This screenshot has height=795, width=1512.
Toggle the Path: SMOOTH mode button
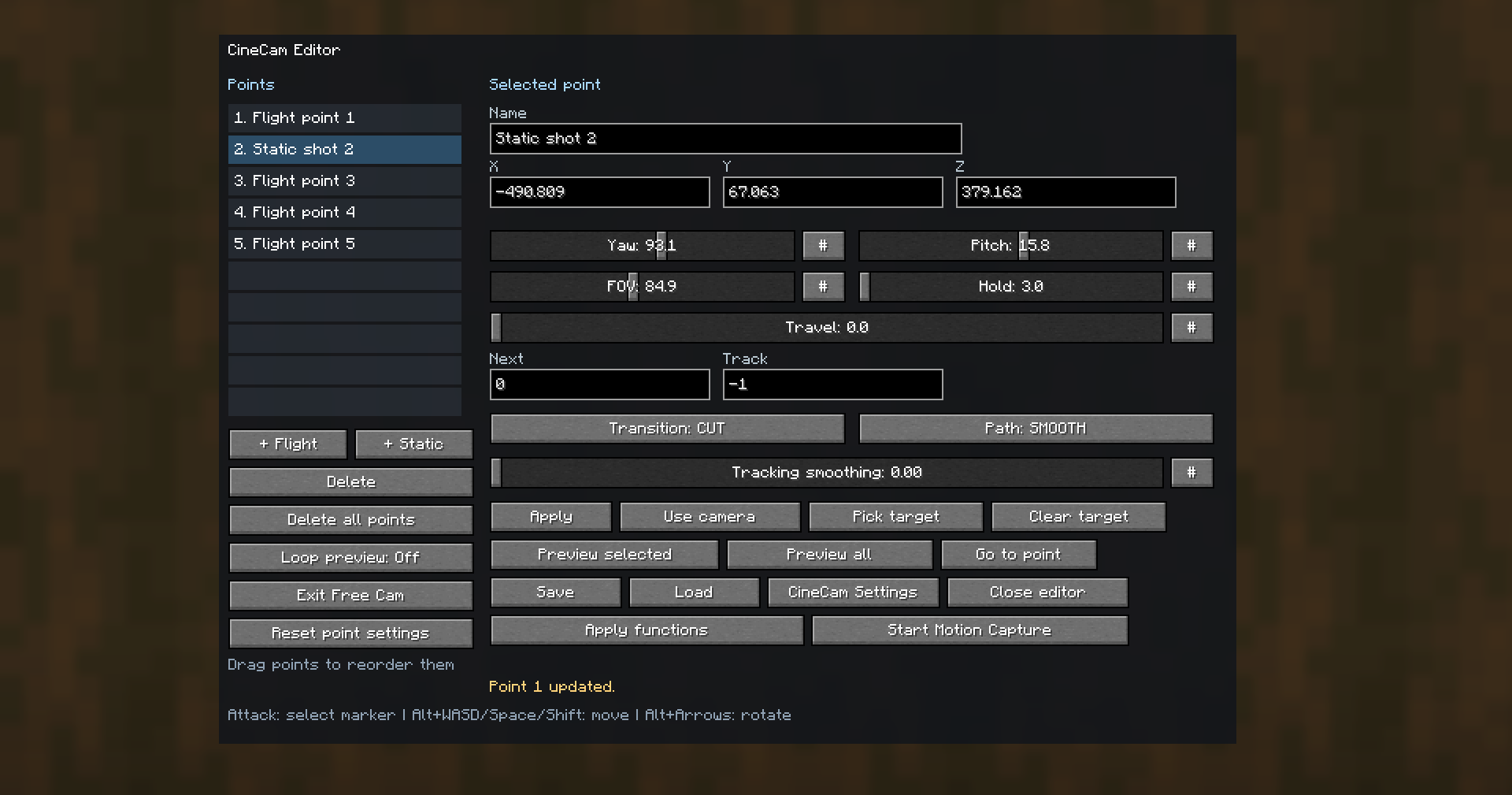click(1036, 429)
